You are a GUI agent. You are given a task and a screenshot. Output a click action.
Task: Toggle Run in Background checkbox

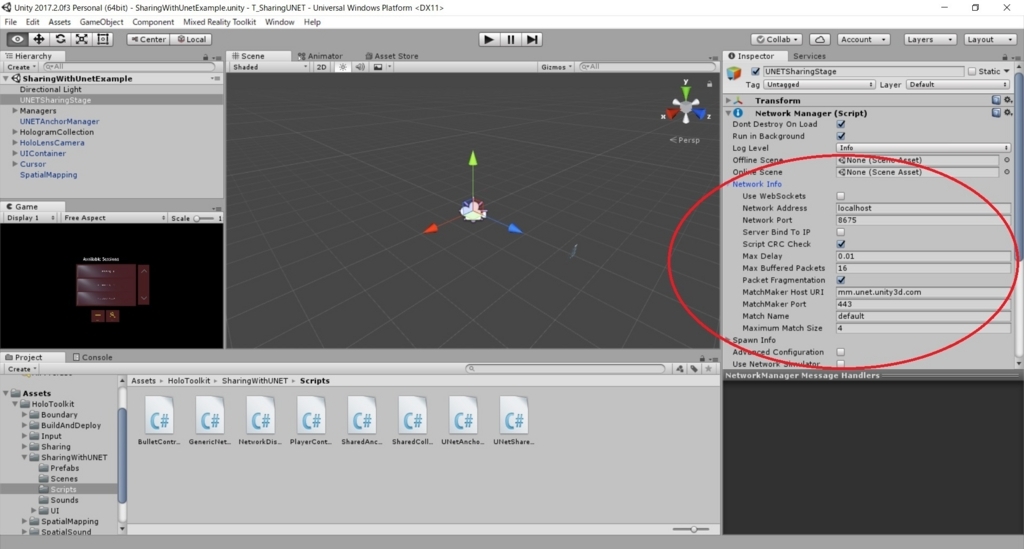pos(841,136)
